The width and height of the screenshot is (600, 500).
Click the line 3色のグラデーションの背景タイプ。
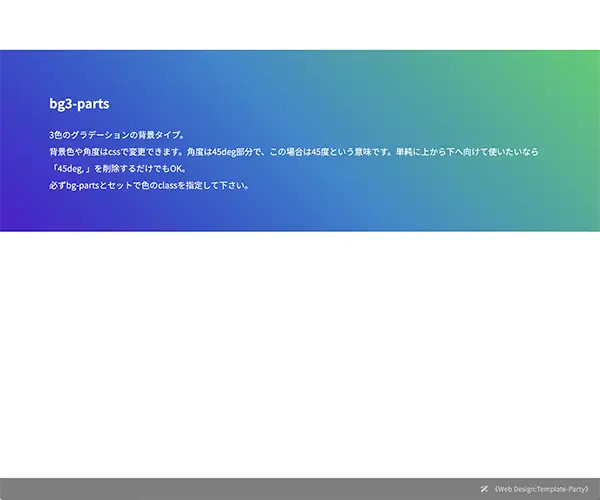[117, 134]
